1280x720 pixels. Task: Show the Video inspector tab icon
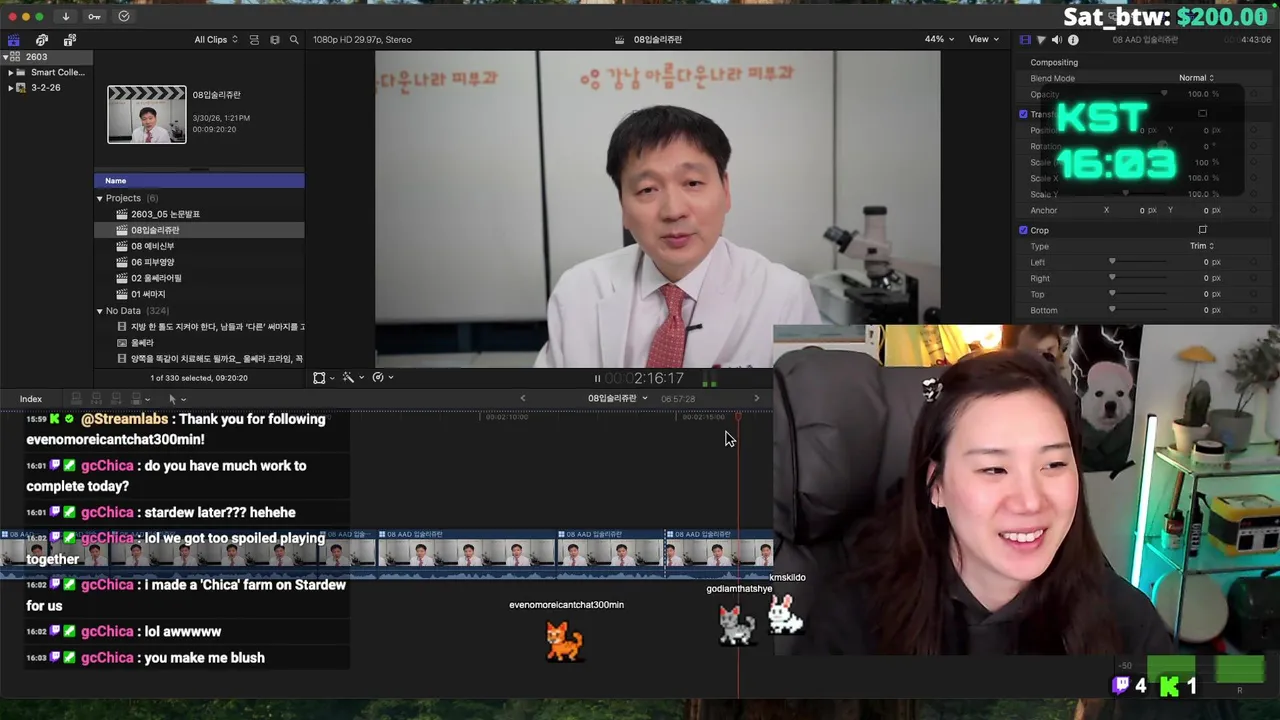tap(1025, 40)
